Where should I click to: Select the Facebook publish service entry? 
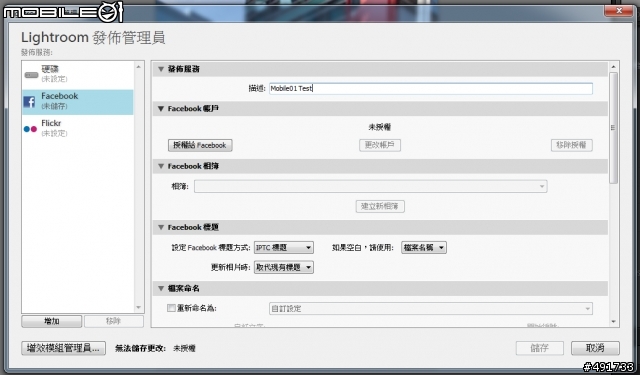[x=78, y=102]
